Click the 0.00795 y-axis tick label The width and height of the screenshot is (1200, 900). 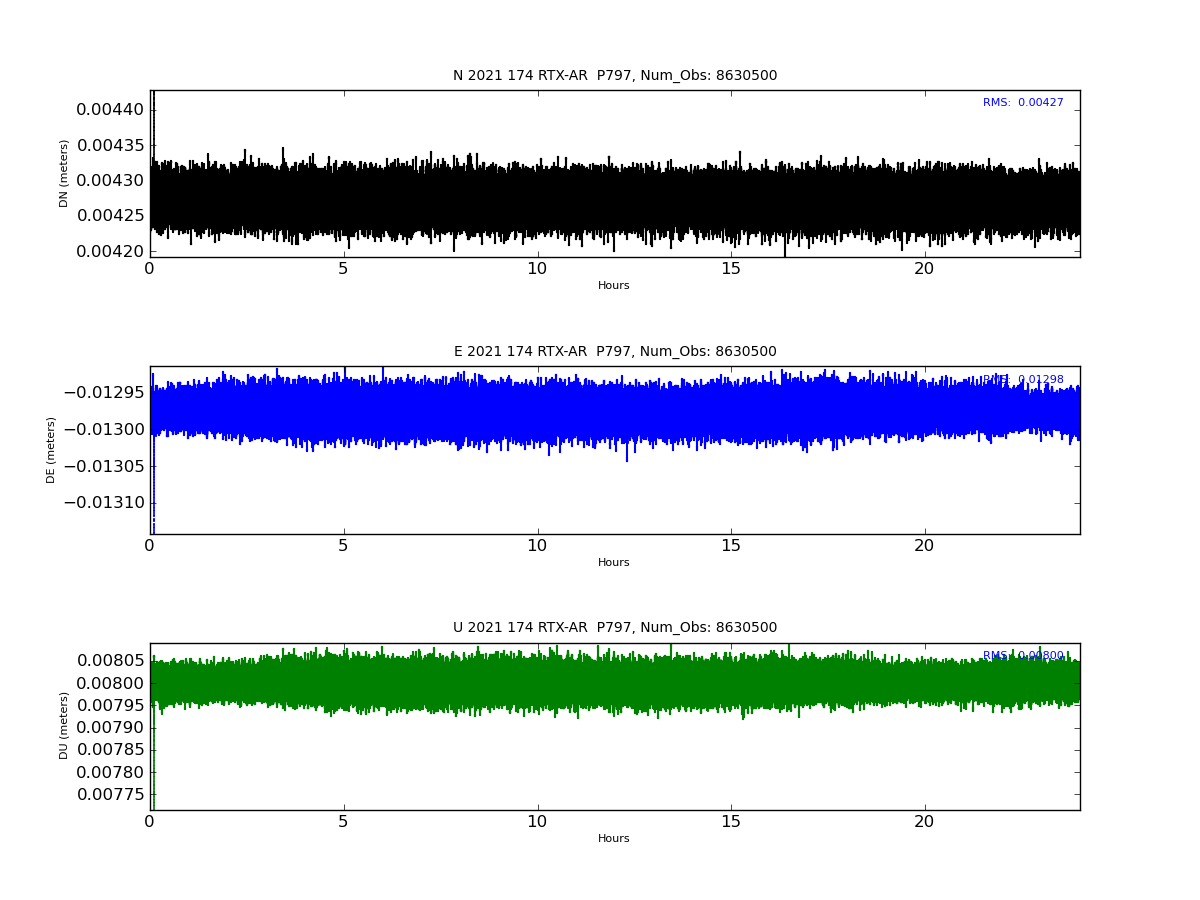[110, 706]
